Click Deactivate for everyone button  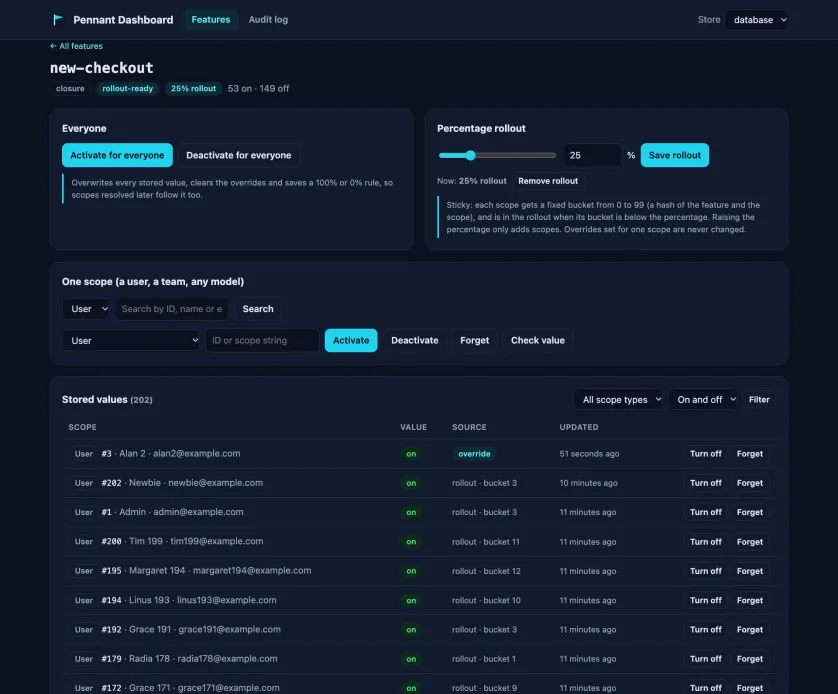pos(238,155)
